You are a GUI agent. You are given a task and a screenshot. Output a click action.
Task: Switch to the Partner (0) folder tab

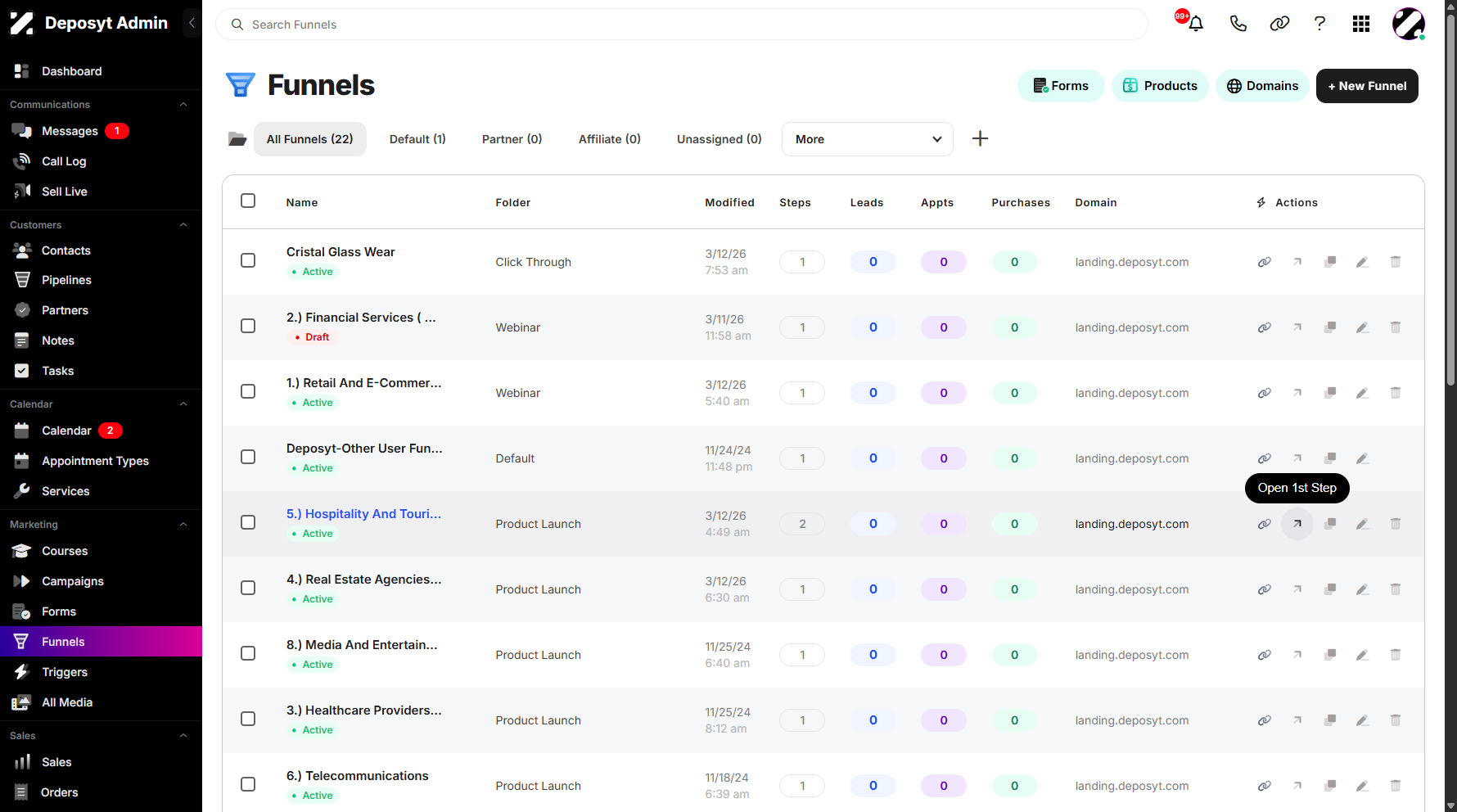coord(512,139)
